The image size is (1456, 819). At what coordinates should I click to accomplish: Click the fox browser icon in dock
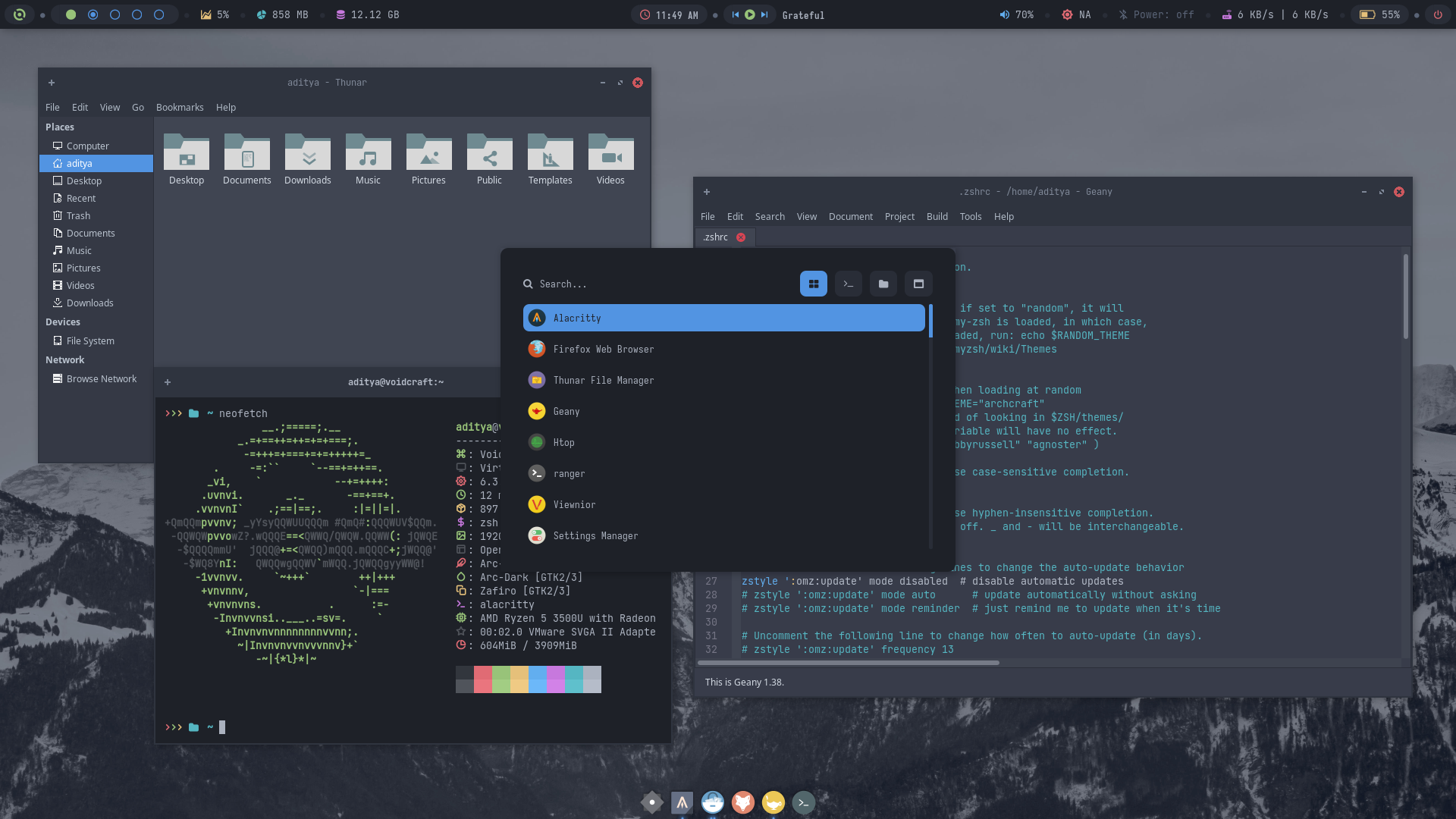(742, 802)
